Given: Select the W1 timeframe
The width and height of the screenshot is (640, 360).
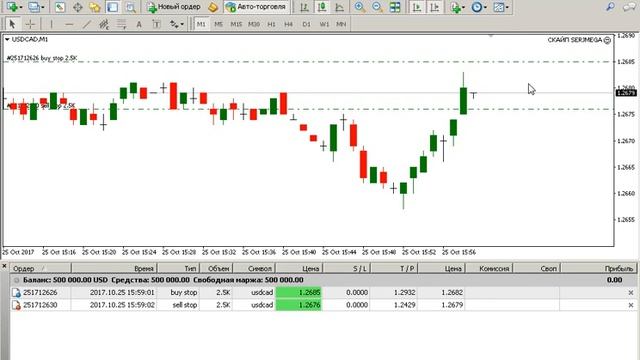Looking at the screenshot, I should [x=324, y=24].
